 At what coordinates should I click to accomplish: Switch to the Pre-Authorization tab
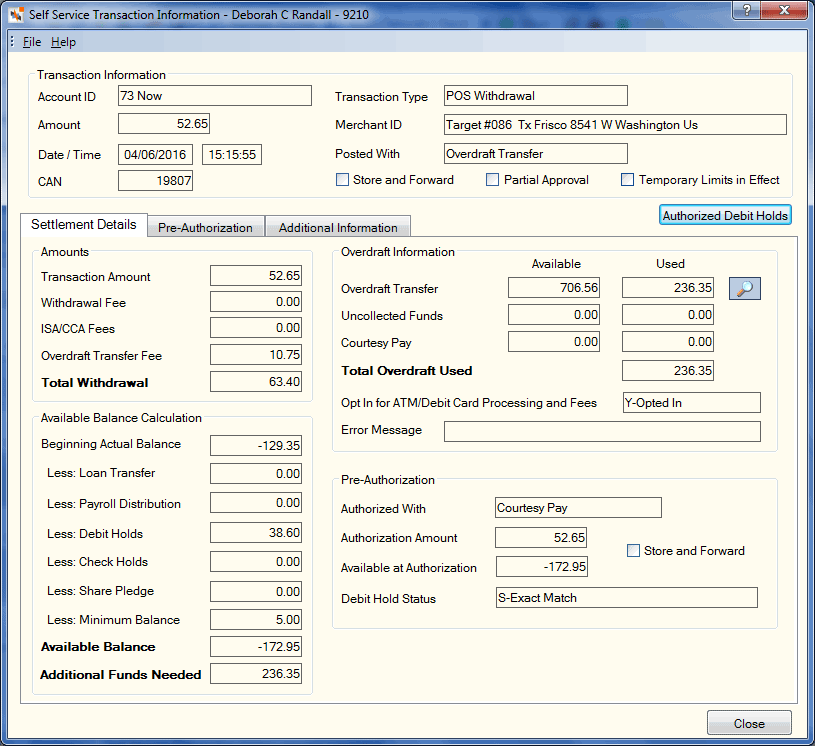[205, 227]
